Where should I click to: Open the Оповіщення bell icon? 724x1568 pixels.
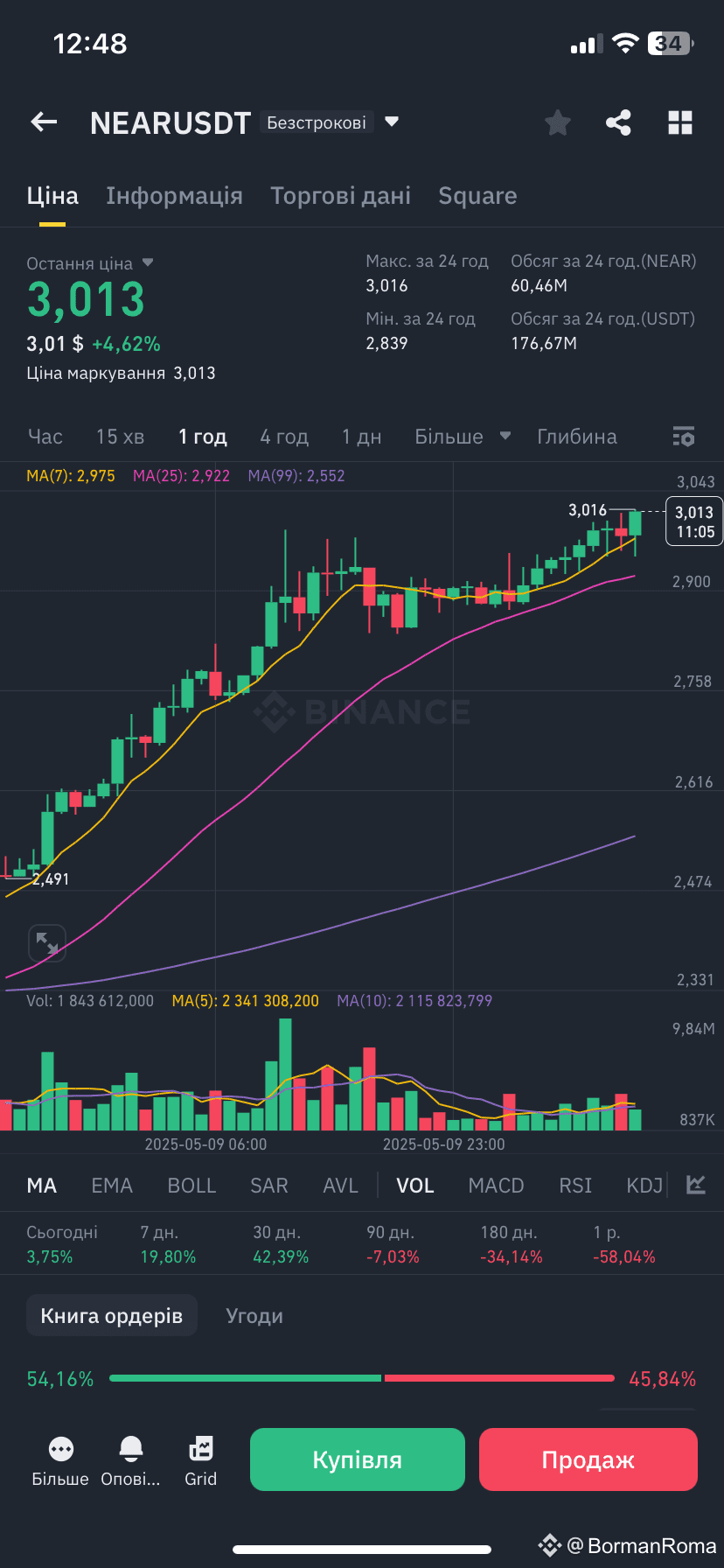click(x=131, y=1449)
